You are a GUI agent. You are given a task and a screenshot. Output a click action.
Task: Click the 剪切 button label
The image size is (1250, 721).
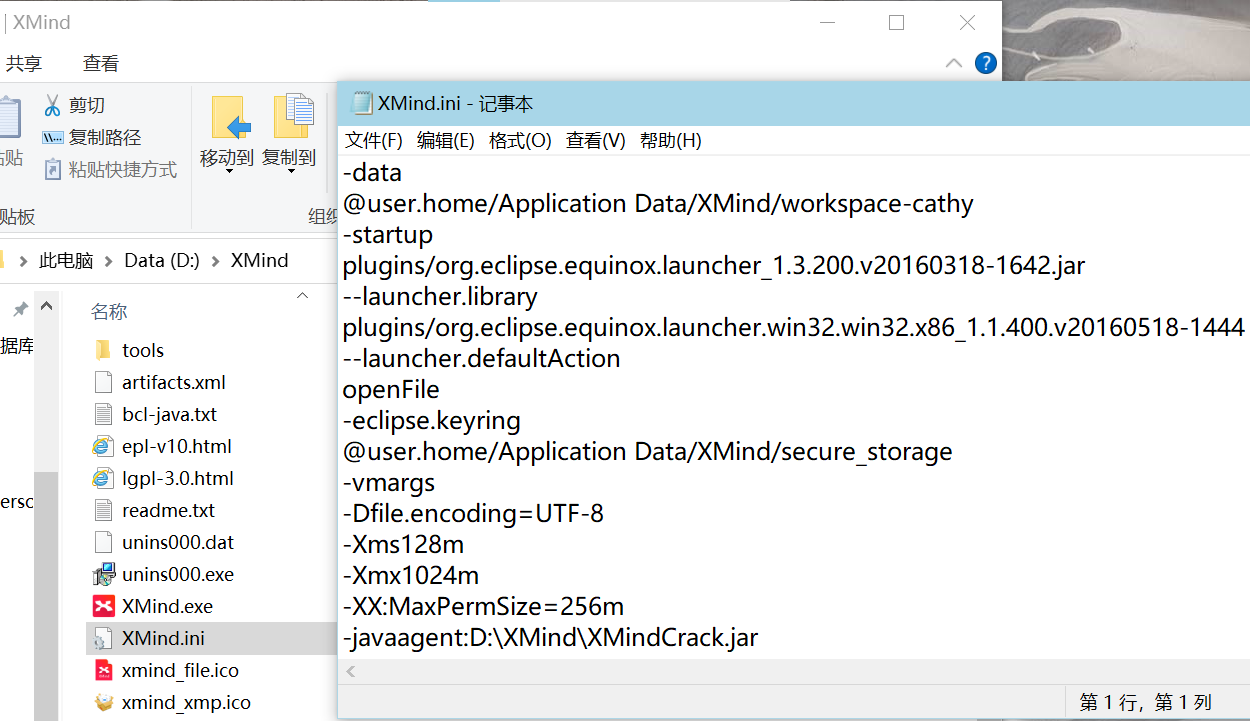[x=87, y=106]
